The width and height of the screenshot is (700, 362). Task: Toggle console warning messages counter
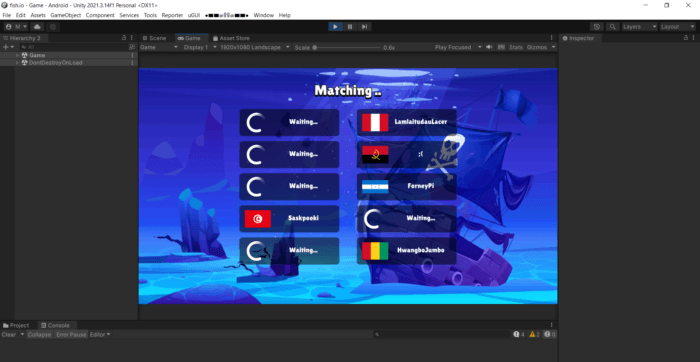534,334
